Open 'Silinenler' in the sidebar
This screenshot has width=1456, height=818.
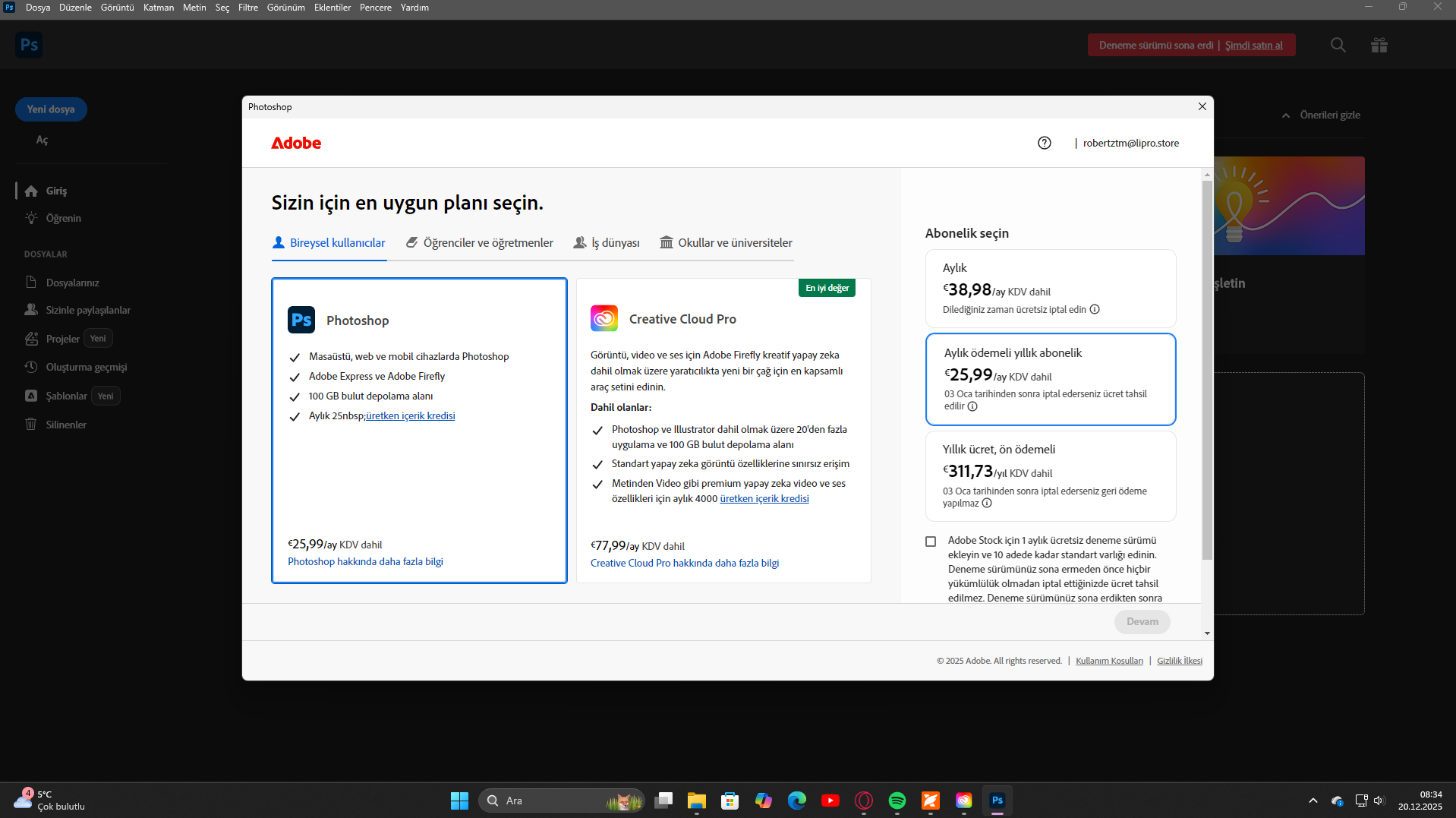click(66, 425)
